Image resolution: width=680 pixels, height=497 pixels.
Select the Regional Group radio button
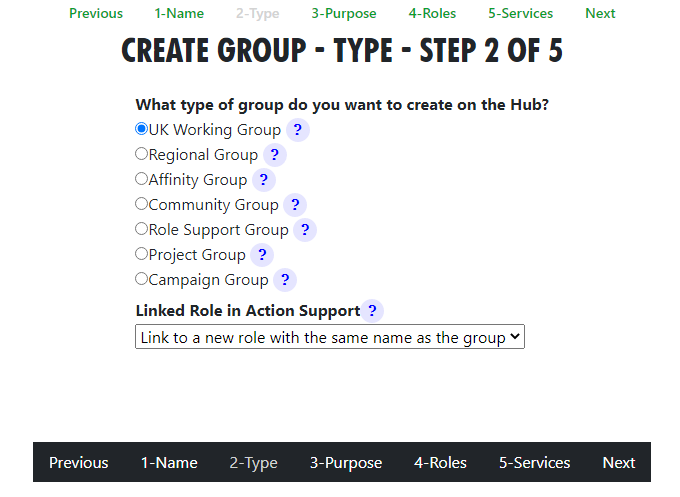141,154
